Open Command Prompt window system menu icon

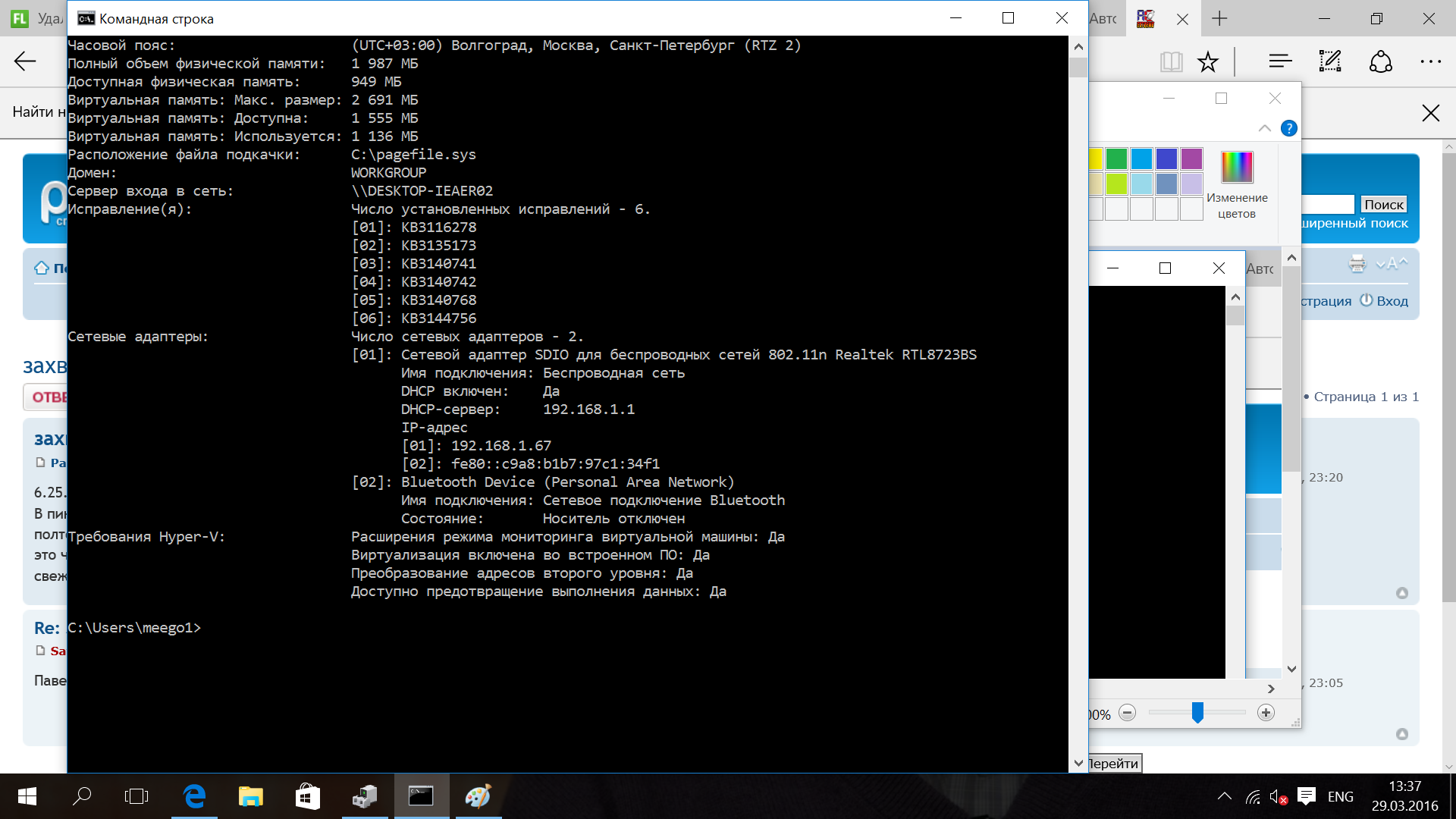tap(86, 18)
